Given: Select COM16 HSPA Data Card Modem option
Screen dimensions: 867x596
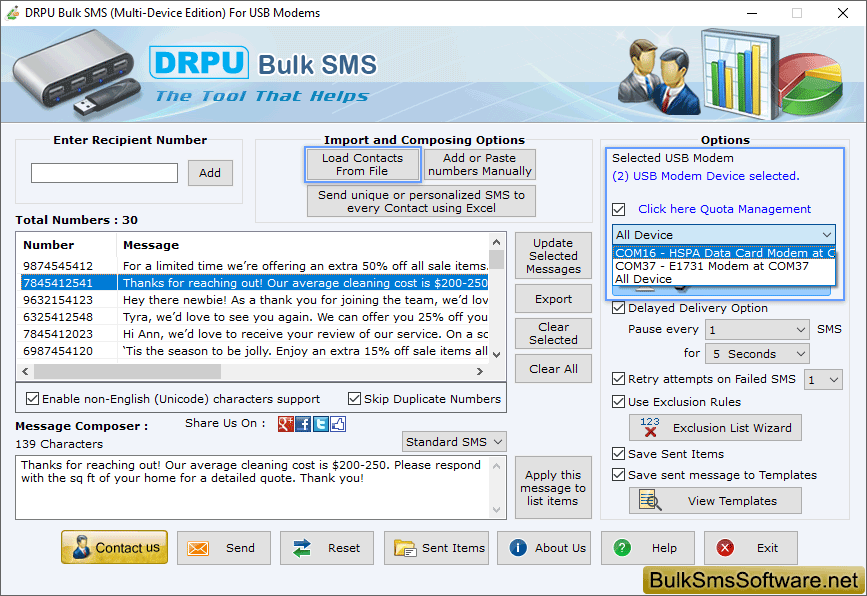Looking at the screenshot, I should (724, 253).
